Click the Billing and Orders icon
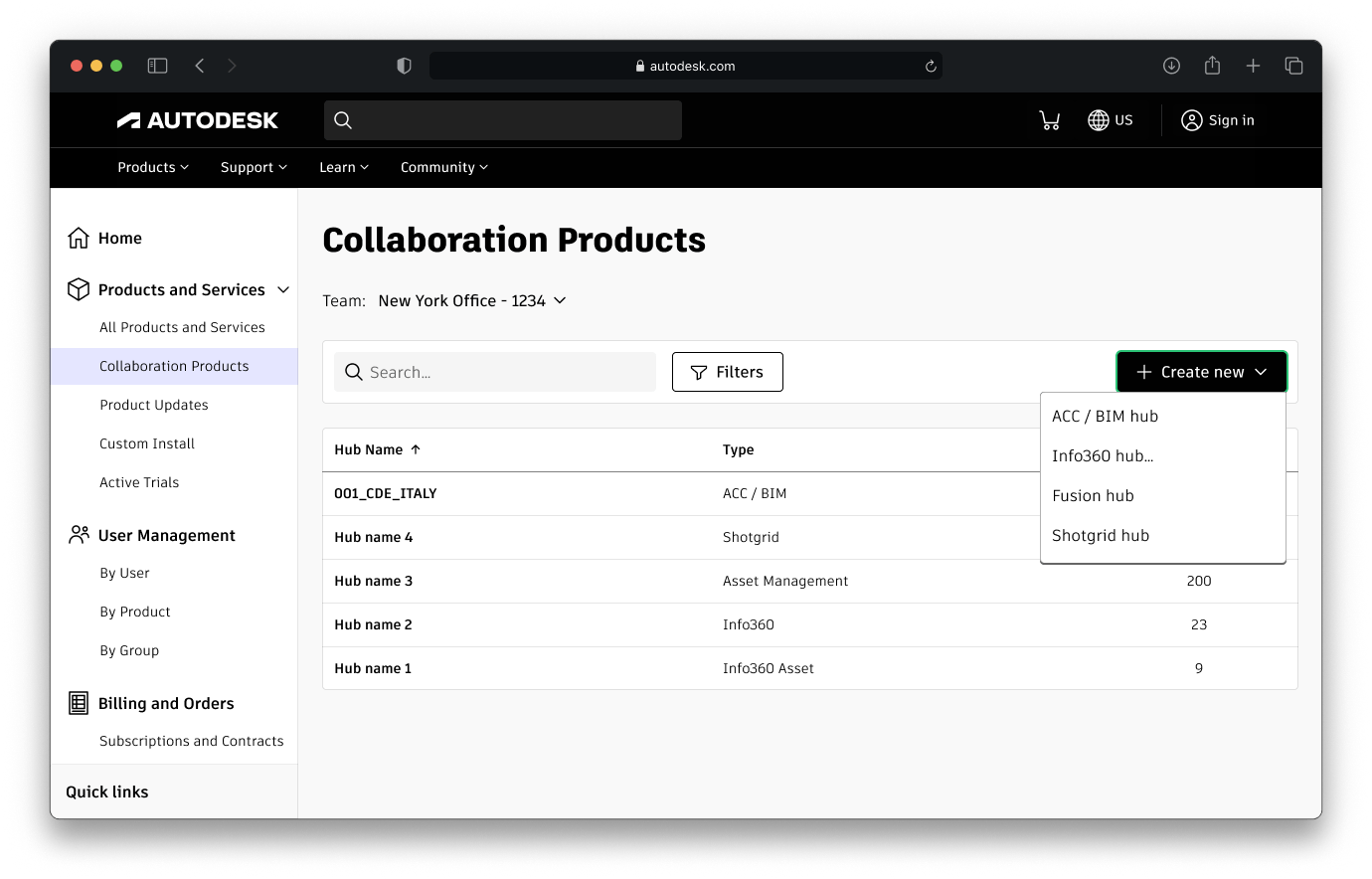 79,703
